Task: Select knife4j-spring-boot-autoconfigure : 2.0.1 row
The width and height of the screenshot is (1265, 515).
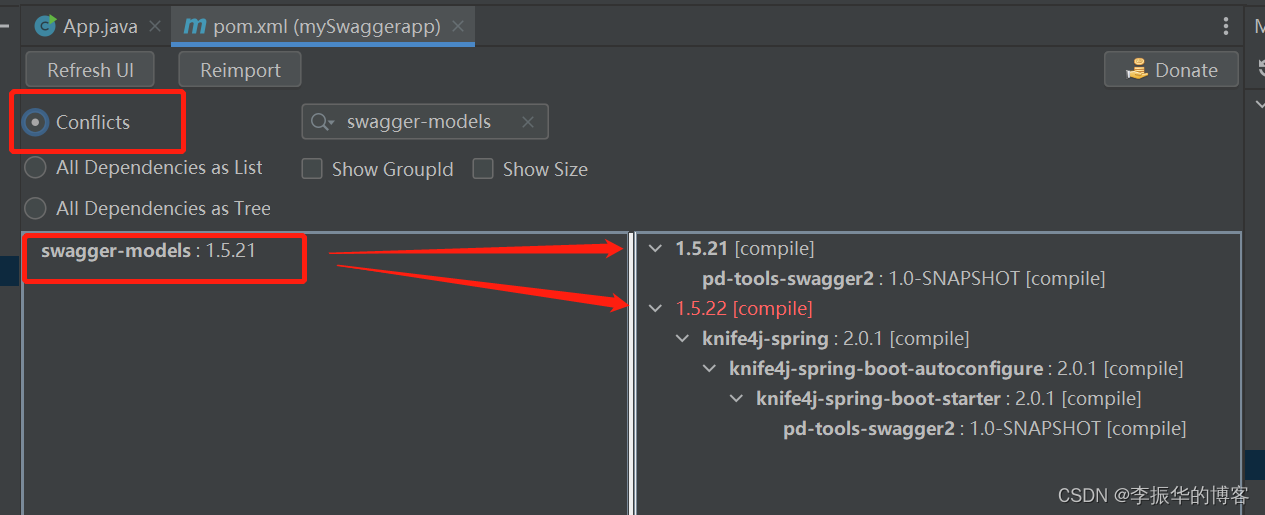Action: (x=956, y=368)
